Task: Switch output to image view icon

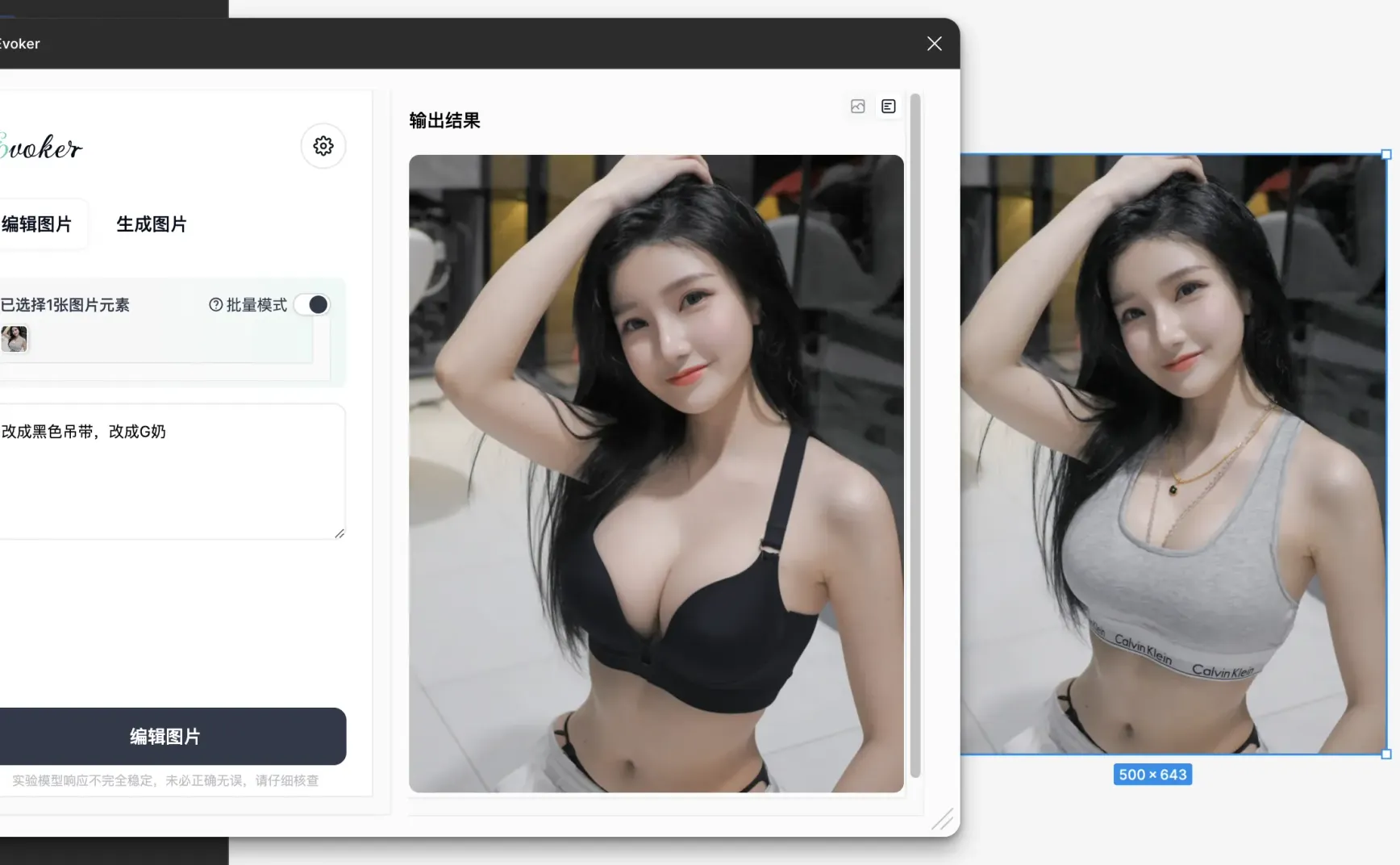Action: [x=858, y=107]
